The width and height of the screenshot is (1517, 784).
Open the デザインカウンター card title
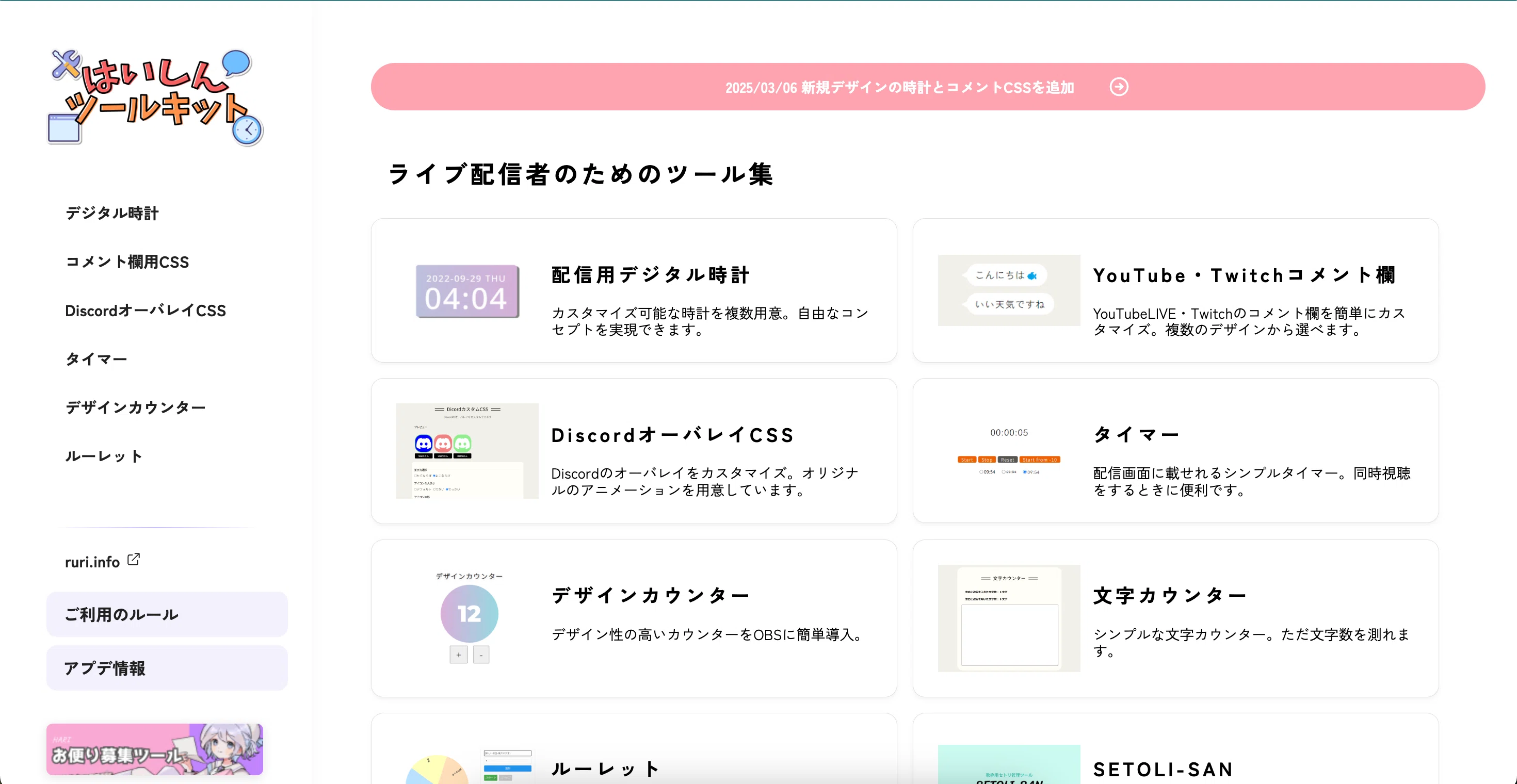[651, 596]
